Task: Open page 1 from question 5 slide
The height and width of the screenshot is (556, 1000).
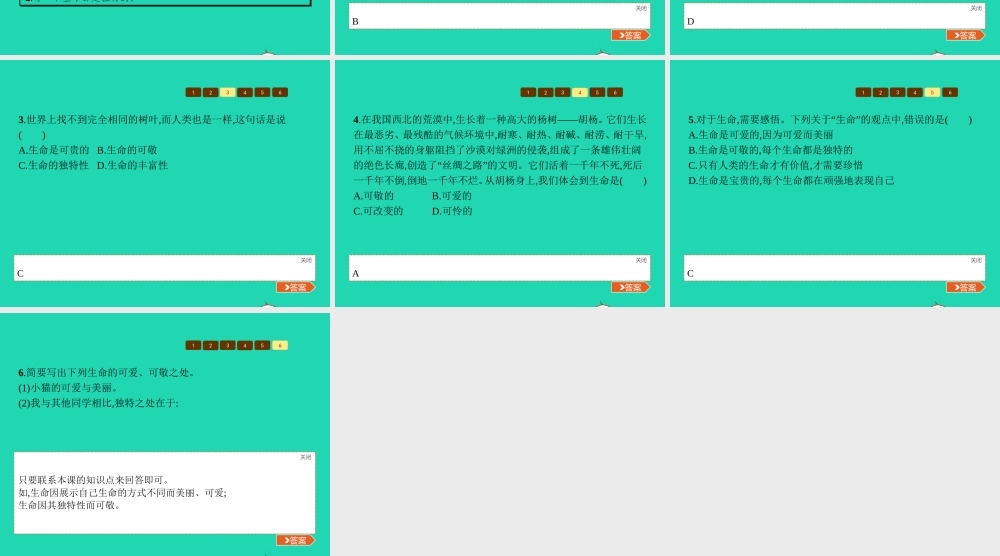Action: pyautogui.click(x=863, y=92)
